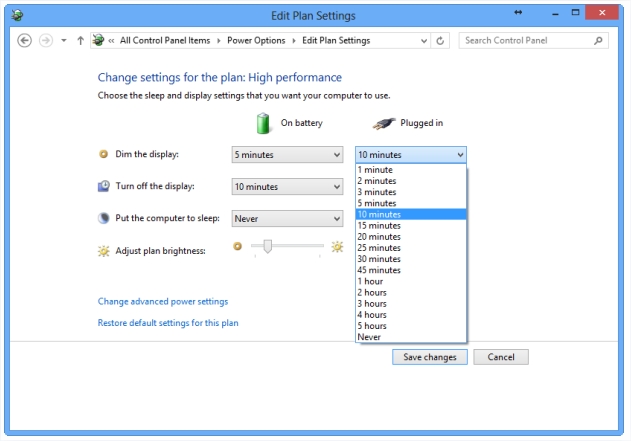The width and height of the screenshot is (631, 441).
Task: Choose 1 minute from the list
Action: coord(411,170)
